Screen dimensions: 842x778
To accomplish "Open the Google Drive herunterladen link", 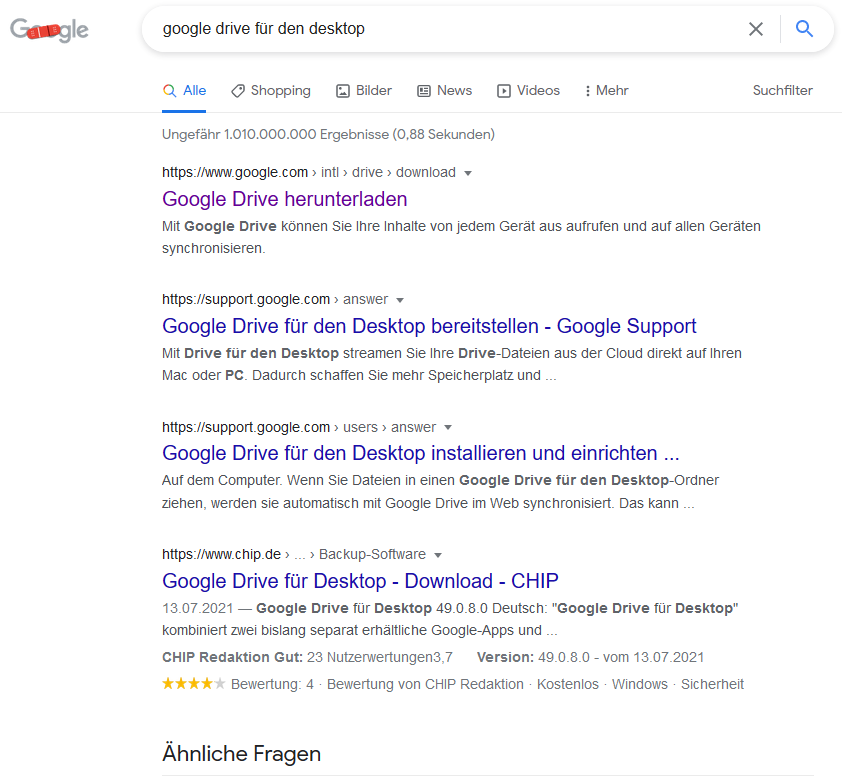I will pyautogui.click(x=285, y=199).
